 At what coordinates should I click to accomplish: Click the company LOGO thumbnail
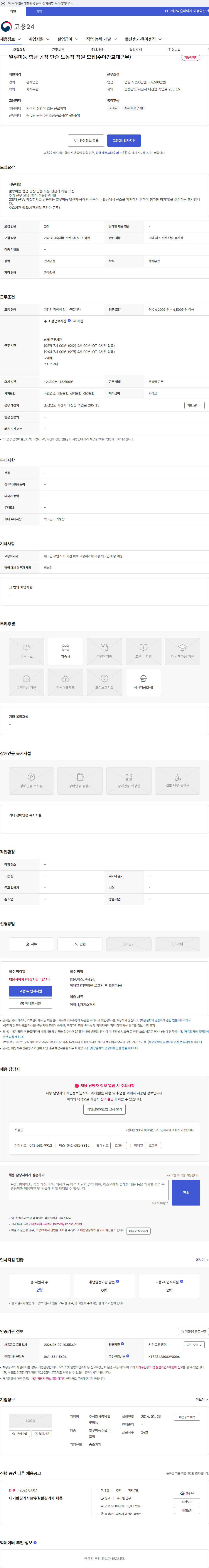tap(30, 1421)
